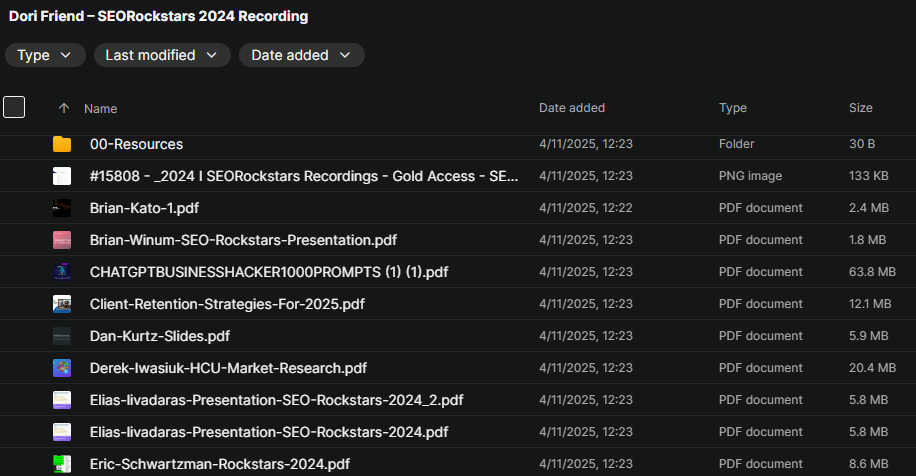Viewport: 916px width, 476px height.
Task: Click the page title Dori Friend SEORockstars 2024 Recording
Action: [x=158, y=16]
